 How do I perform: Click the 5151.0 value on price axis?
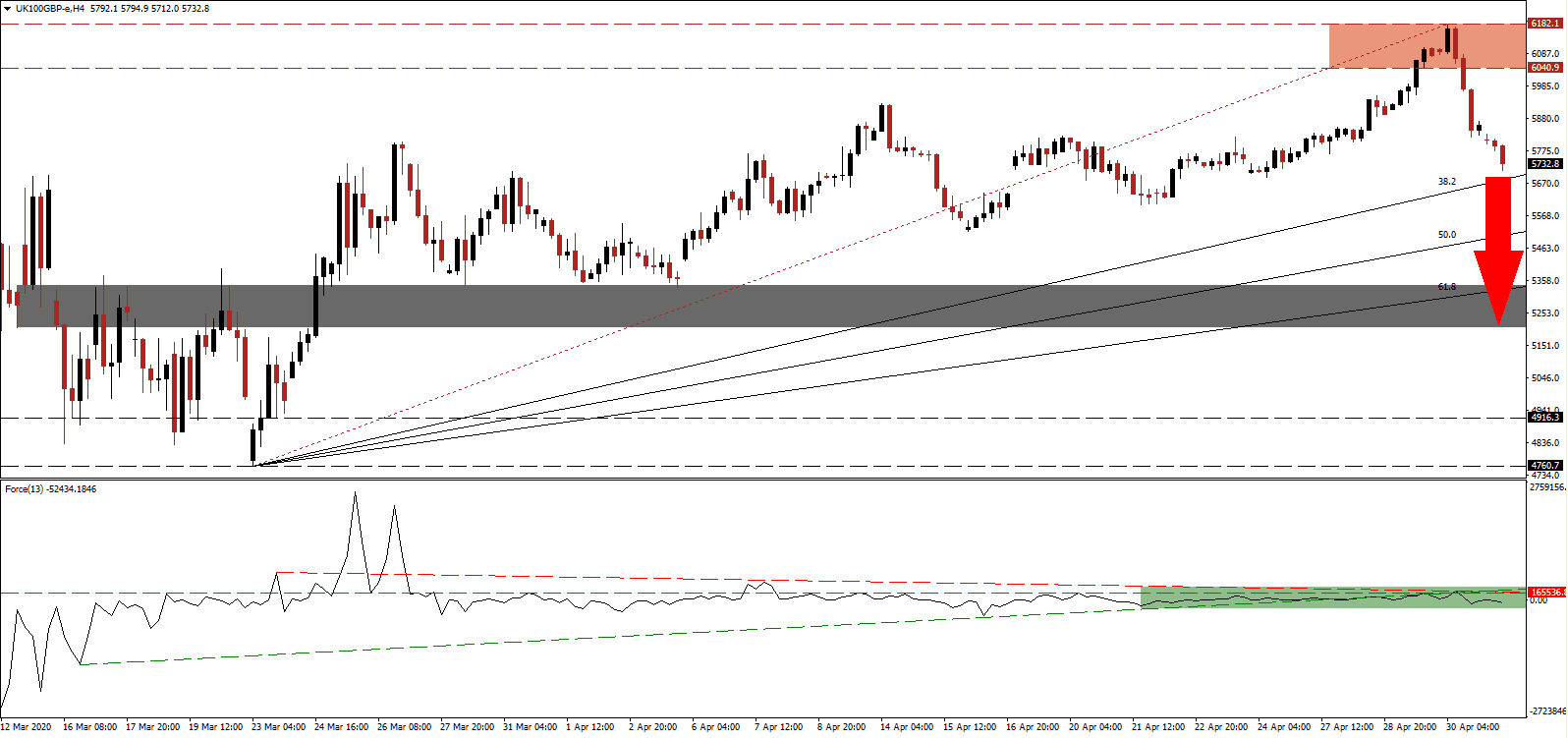coord(1545,346)
